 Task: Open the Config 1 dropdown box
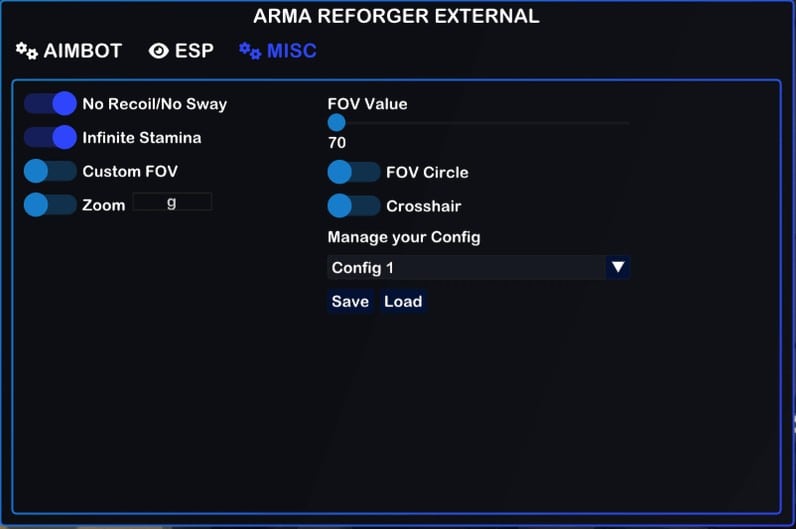click(x=466, y=267)
